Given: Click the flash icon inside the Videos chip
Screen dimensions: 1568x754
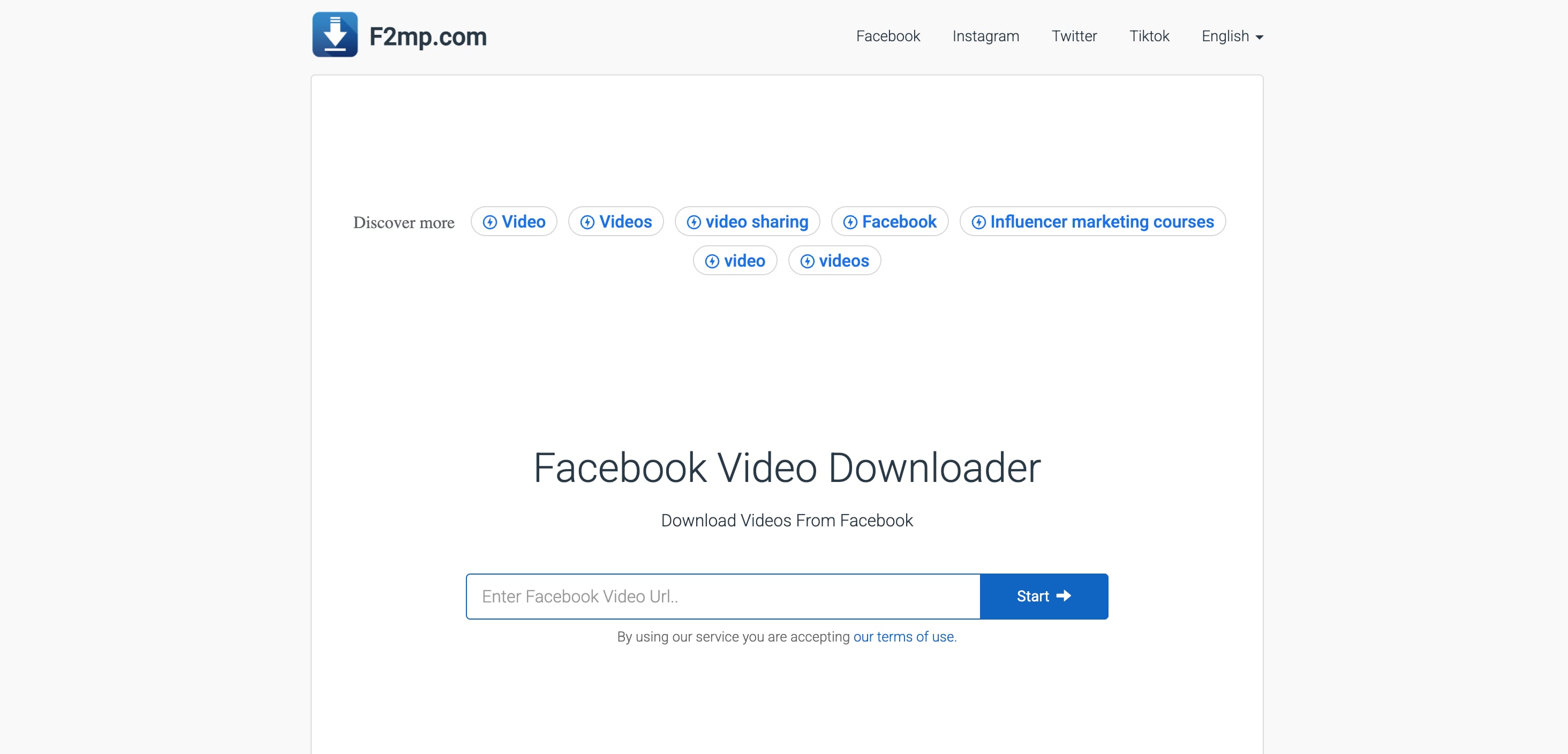Looking at the screenshot, I should [587, 222].
